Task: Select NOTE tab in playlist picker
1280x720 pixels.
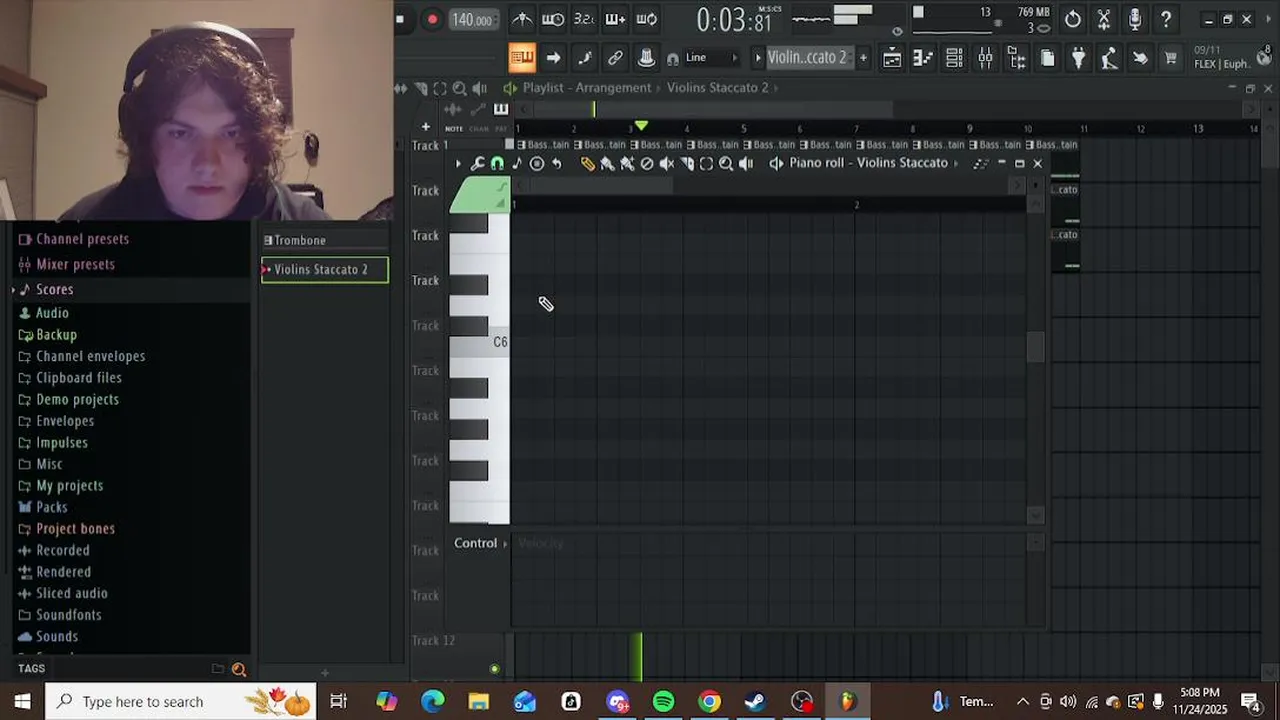Action: pos(454,129)
